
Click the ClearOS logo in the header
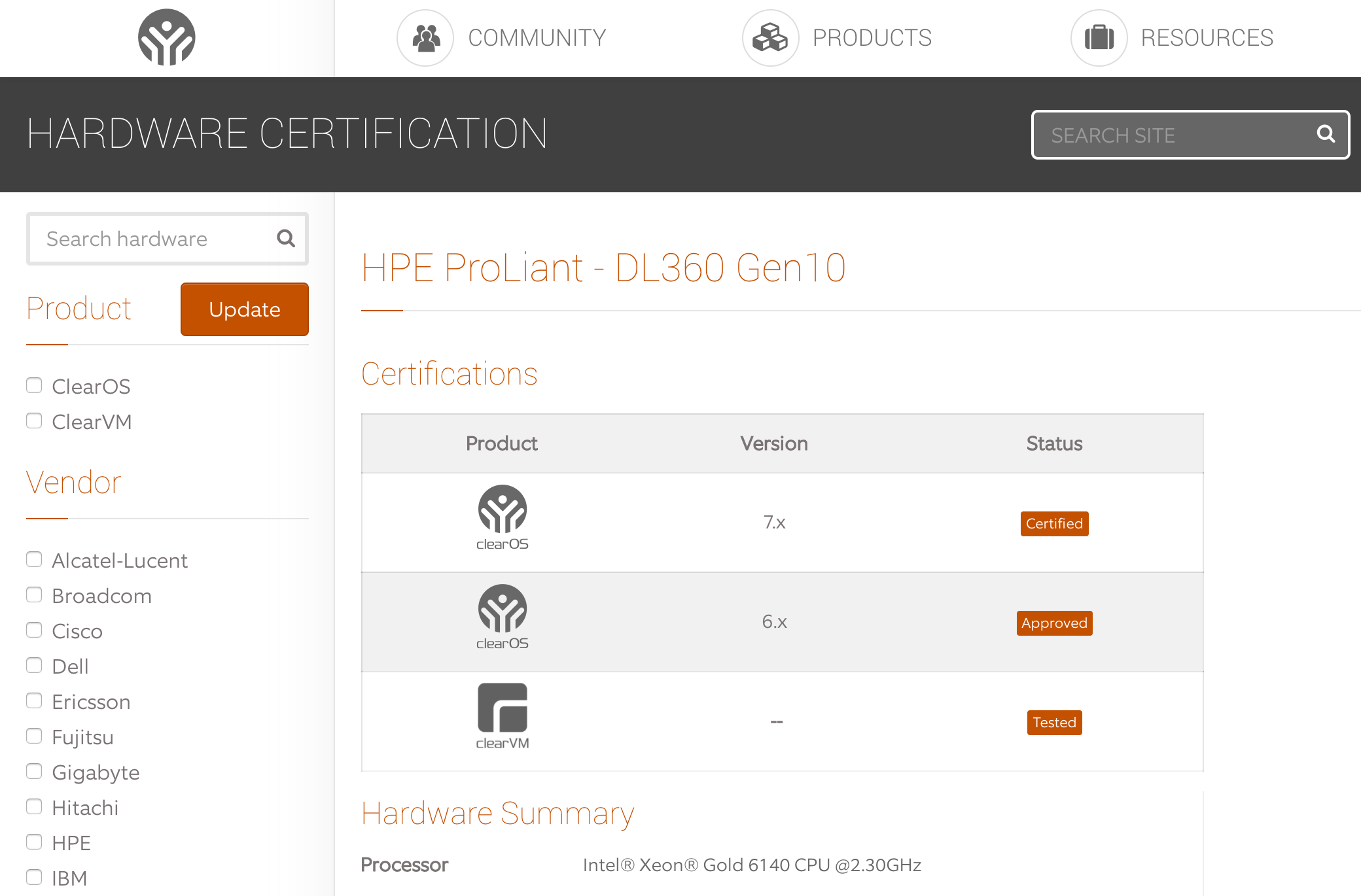coord(167,37)
